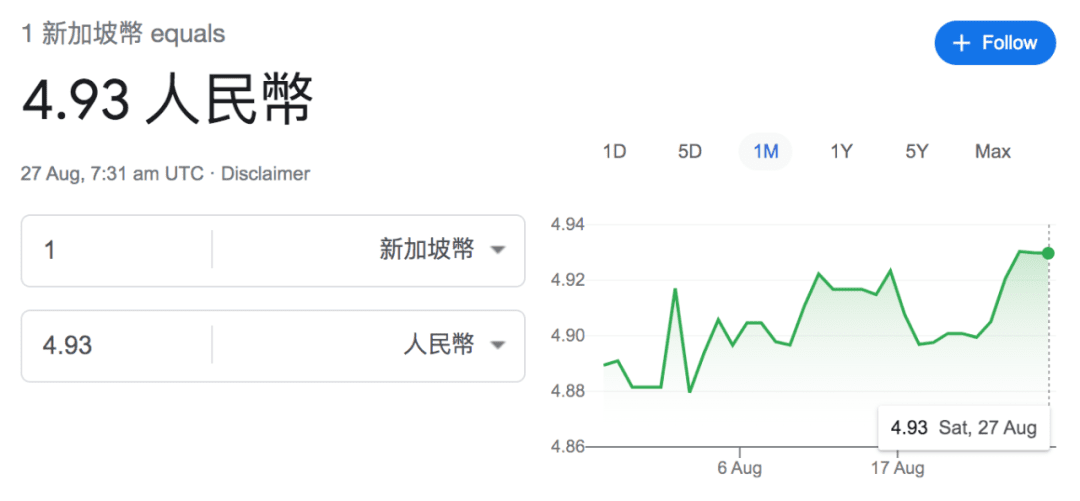Click the 4.94 value on the y-axis
The height and width of the screenshot is (501, 1080).
click(568, 224)
